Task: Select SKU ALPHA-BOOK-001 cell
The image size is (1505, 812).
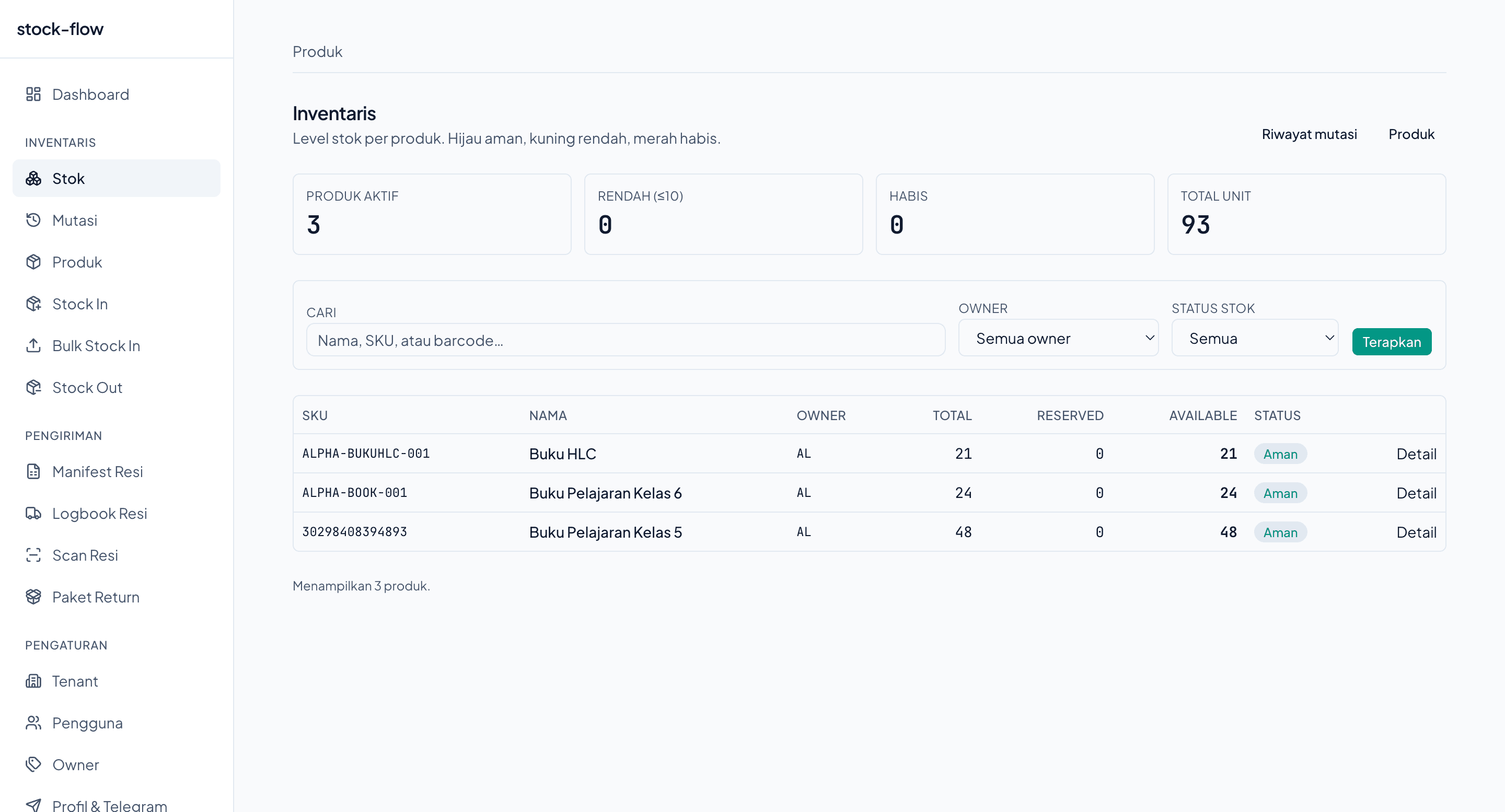Action: (355, 492)
